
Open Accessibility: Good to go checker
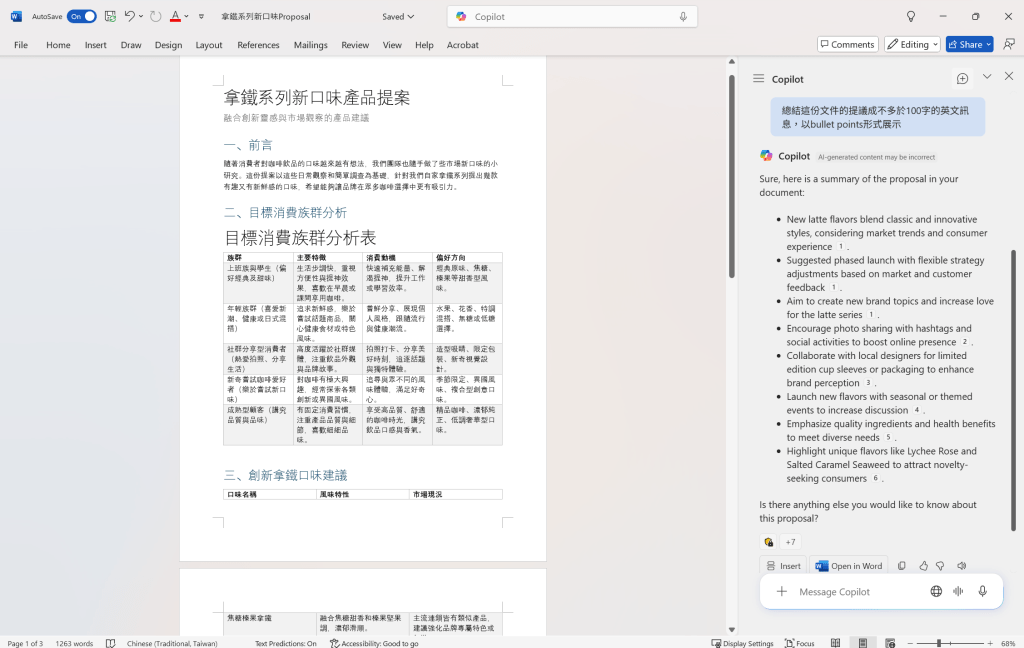[x=374, y=643]
